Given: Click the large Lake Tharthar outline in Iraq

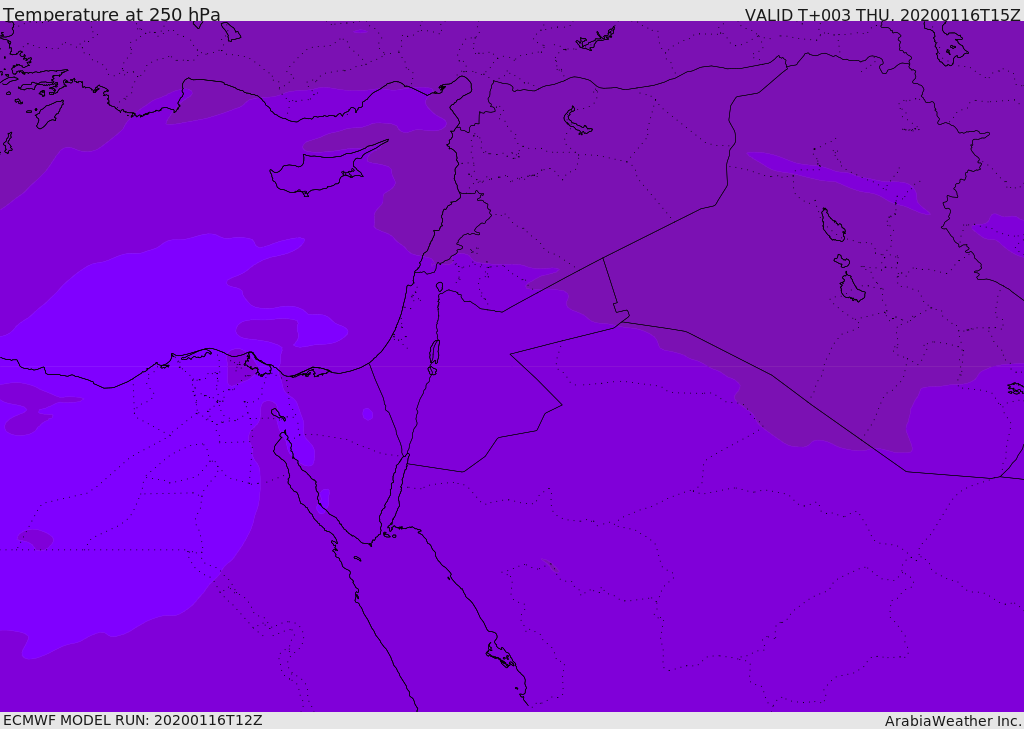Looking at the screenshot, I should pos(832,225).
